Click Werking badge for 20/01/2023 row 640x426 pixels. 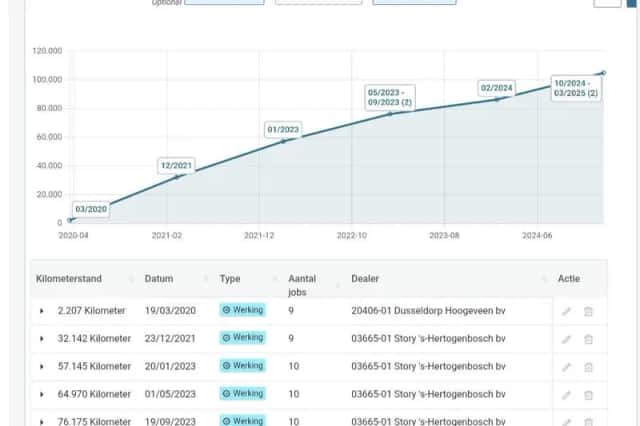pos(243,366)
